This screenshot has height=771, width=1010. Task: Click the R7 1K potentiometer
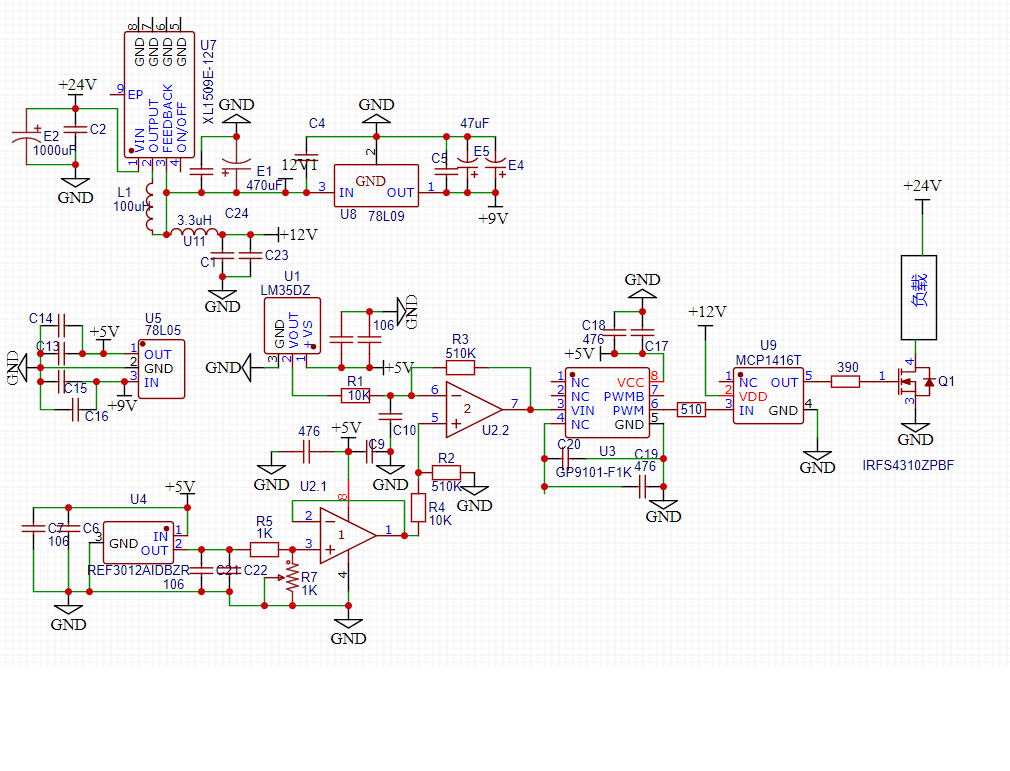click(293, 581)
